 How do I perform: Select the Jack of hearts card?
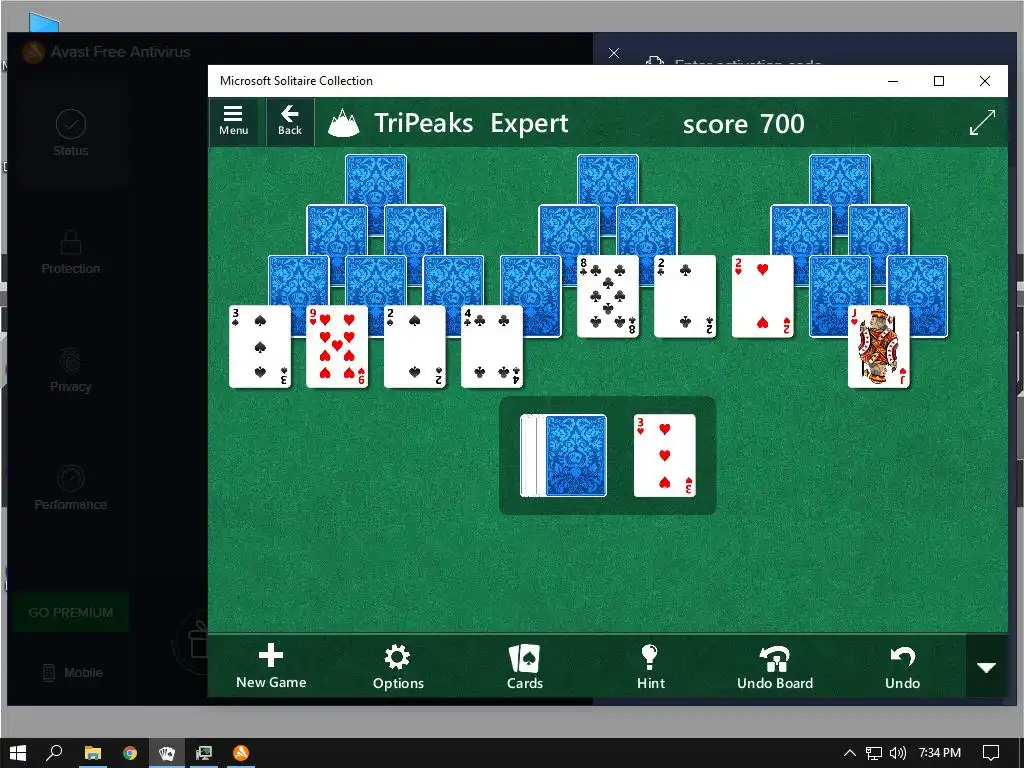click(879, 347)
